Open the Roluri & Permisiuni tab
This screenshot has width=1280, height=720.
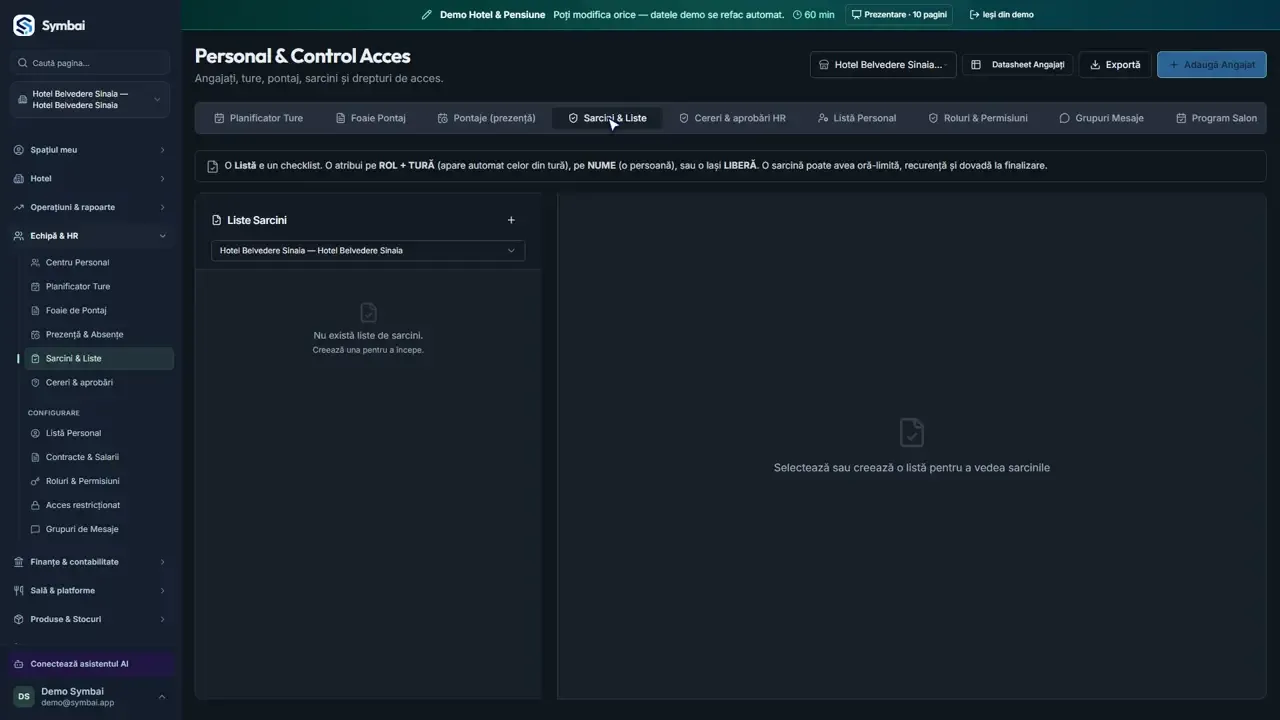coord(978,118)
